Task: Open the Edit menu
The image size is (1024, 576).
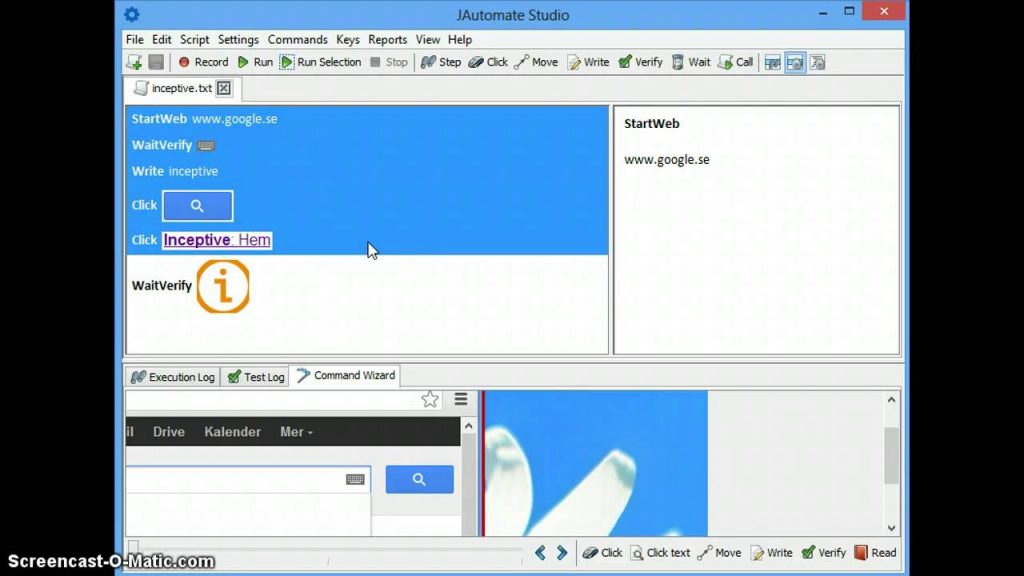Action: (161, 40)
